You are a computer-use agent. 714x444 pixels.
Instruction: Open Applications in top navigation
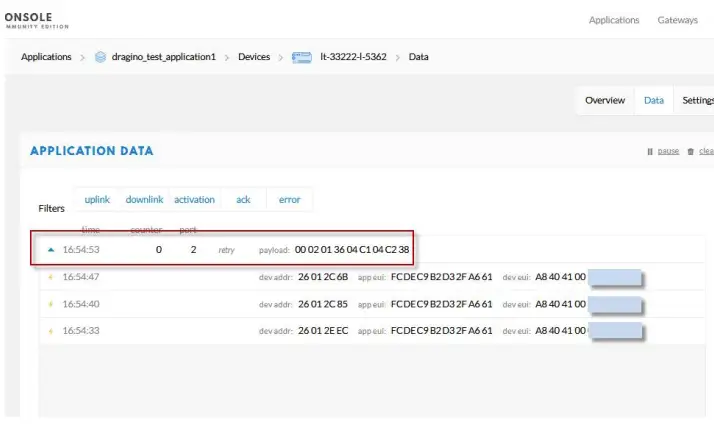pos(614,20)
